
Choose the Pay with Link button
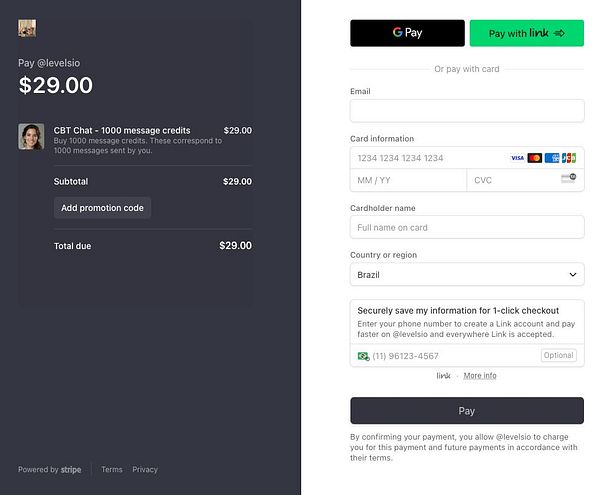click(527, 33)
